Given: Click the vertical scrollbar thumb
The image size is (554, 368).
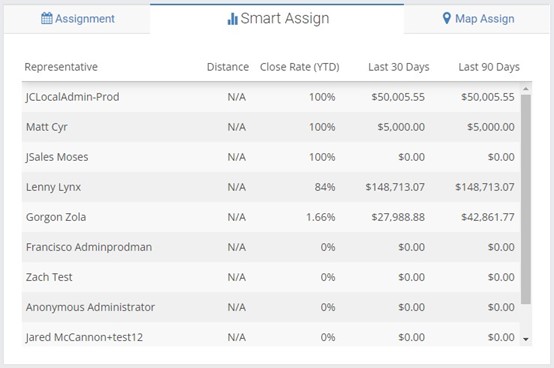Looking at the screenshot, I should pos(526,199).
